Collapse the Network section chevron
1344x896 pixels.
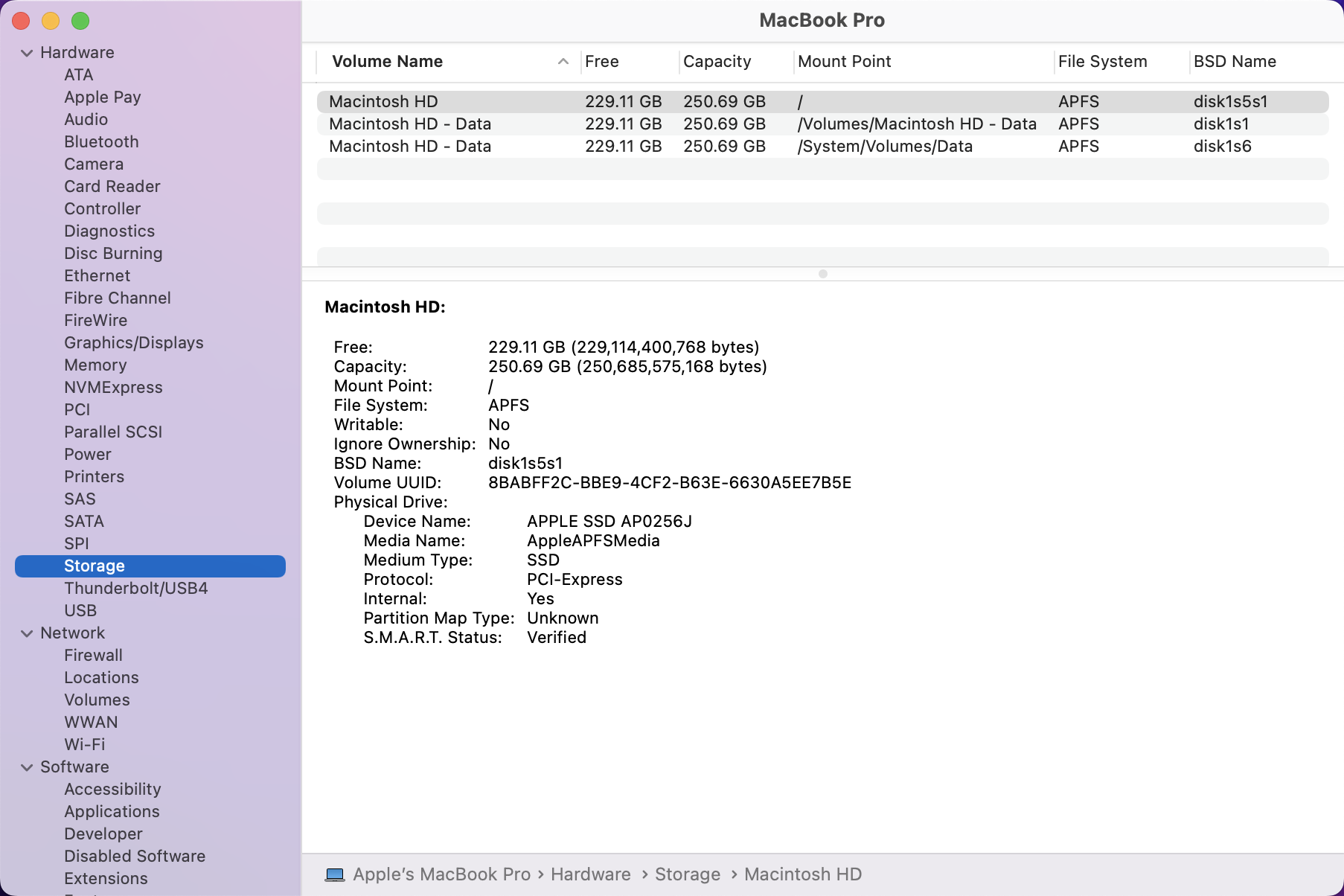tap(27, 633)
